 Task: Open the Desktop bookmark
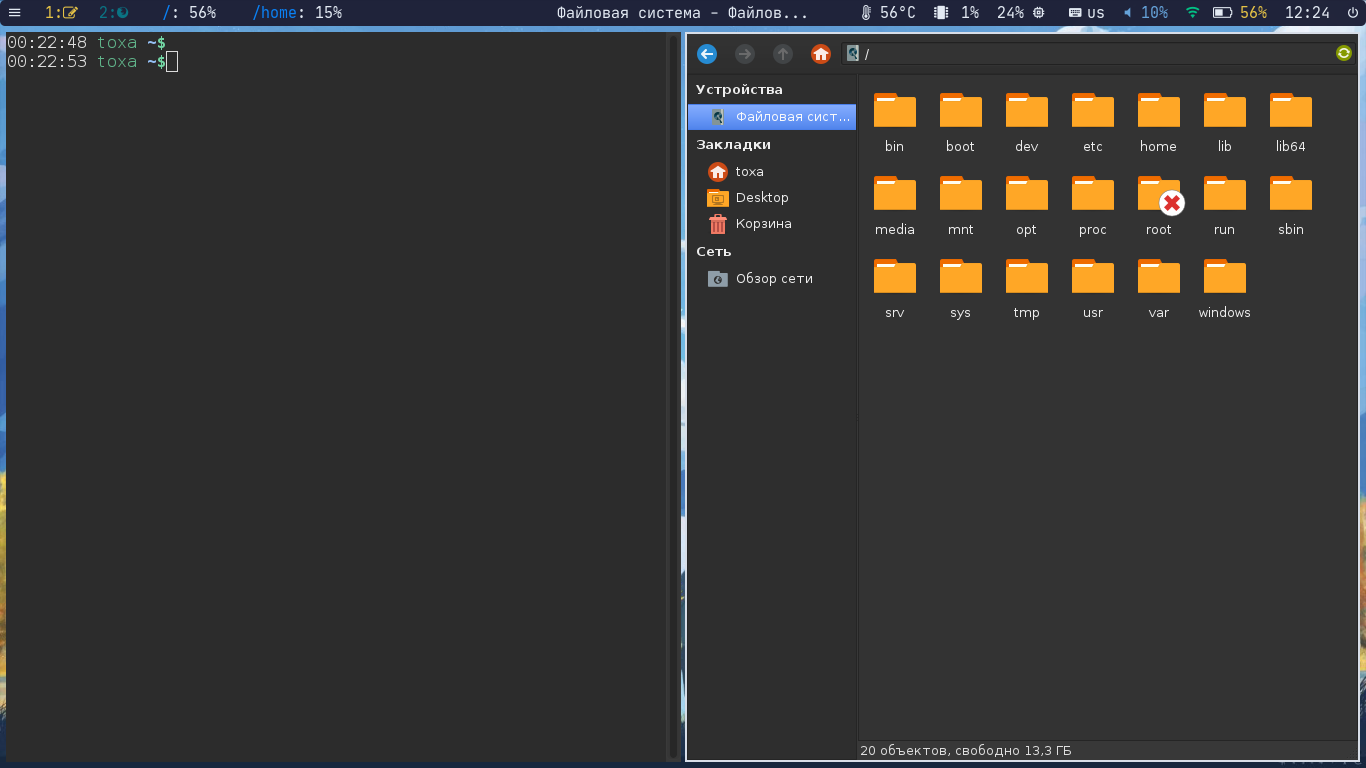[x=772, y=198]
